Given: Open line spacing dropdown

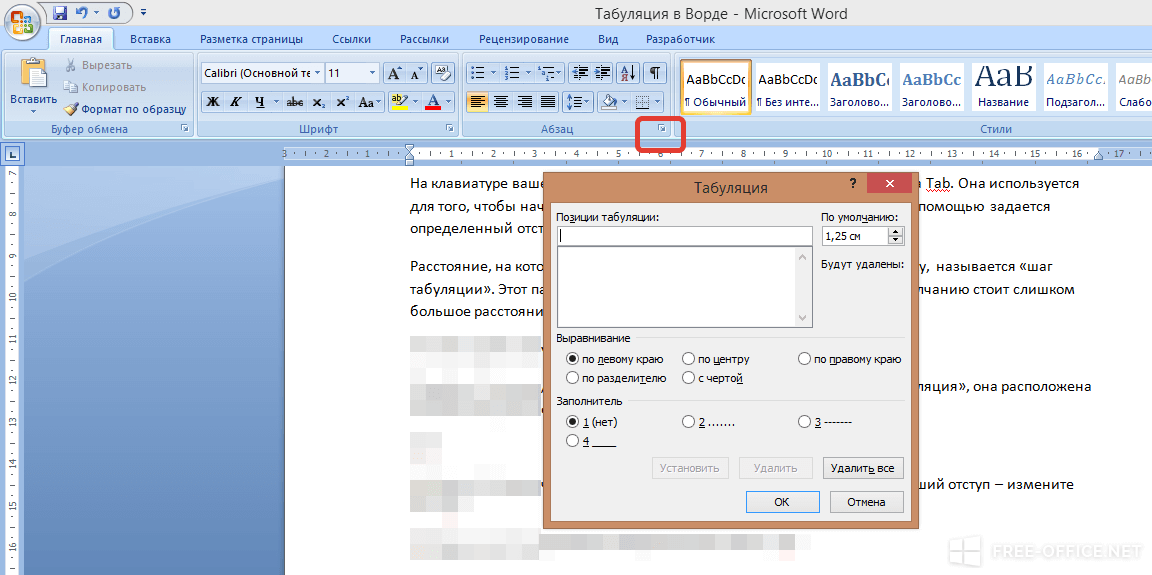Looking at the screenshot, I should click(577, 101).
